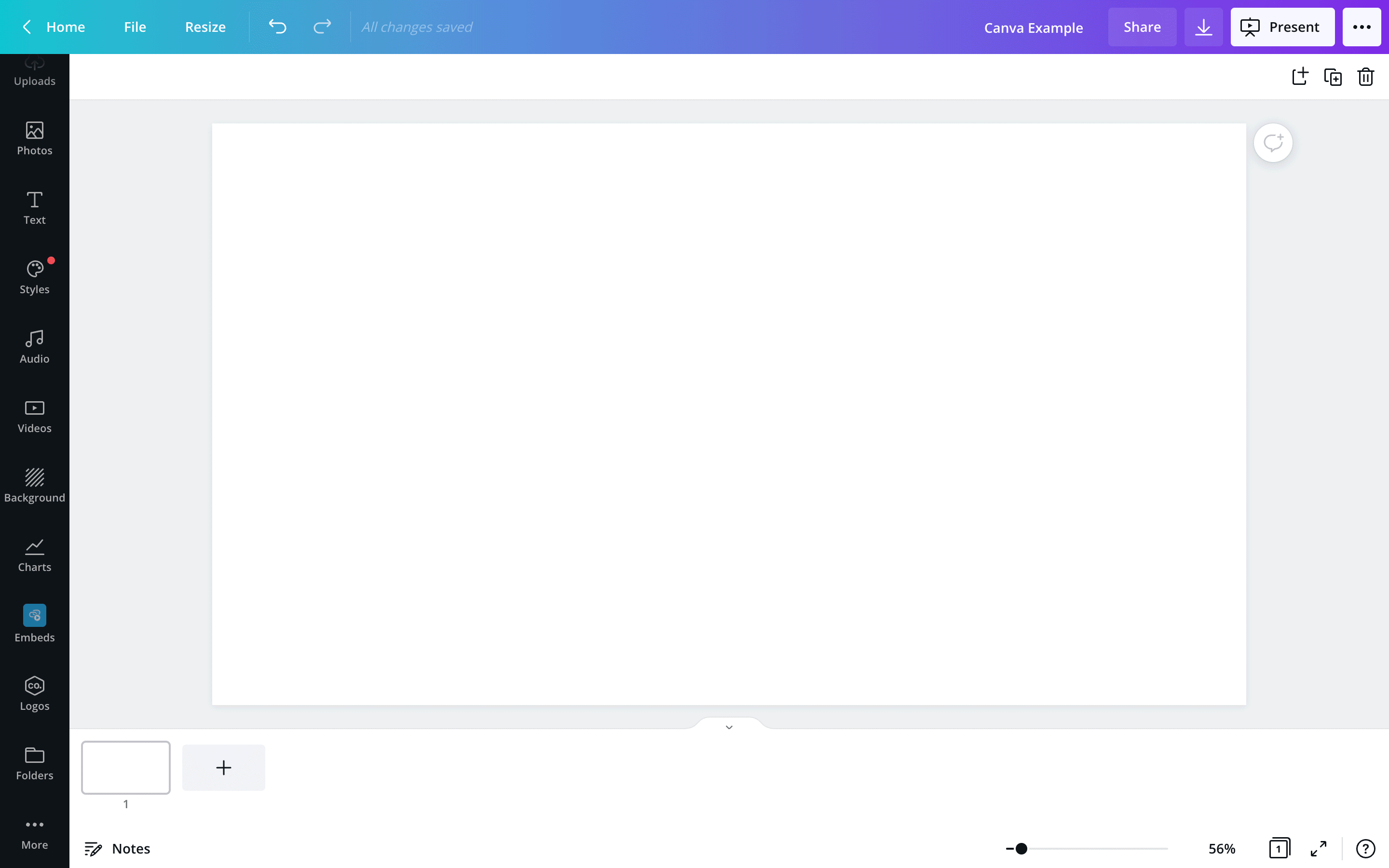
Task: Click the download icon button
Action: (x=1203, y=27)
